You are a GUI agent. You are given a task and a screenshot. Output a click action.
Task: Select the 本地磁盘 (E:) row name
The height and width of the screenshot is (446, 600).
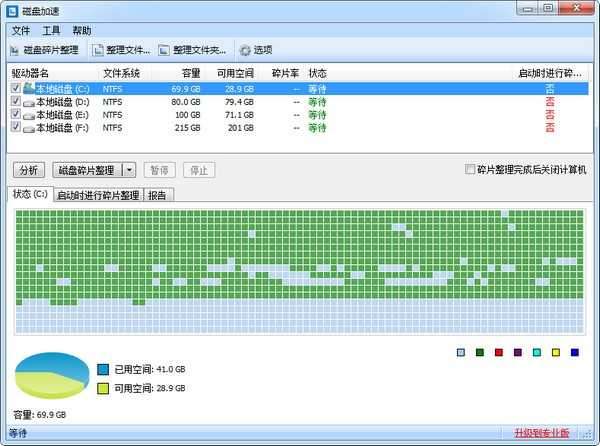point(63,115)
